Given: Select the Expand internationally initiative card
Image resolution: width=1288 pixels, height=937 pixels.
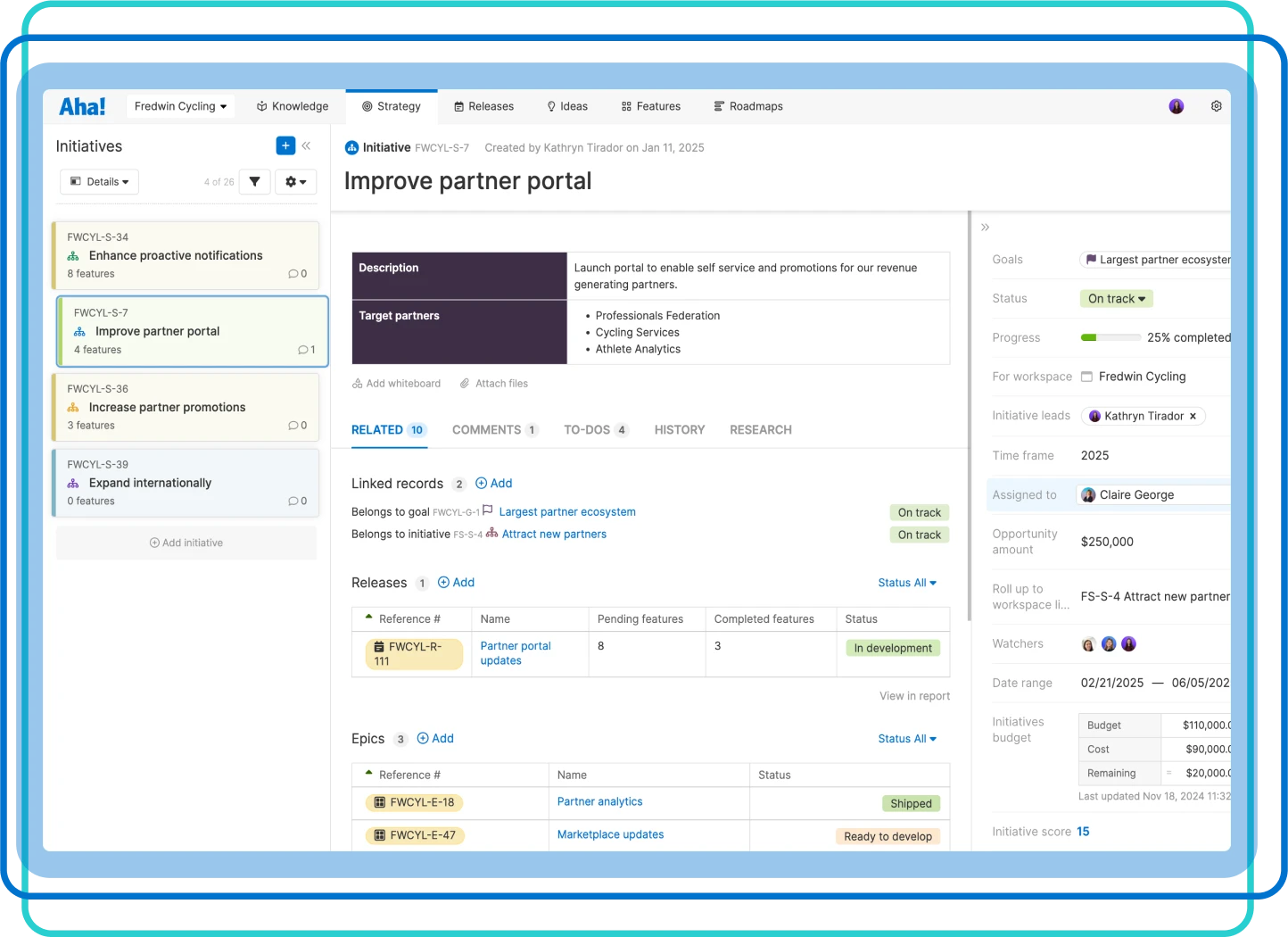Looking at the screenshot, I should pos(186,483).
